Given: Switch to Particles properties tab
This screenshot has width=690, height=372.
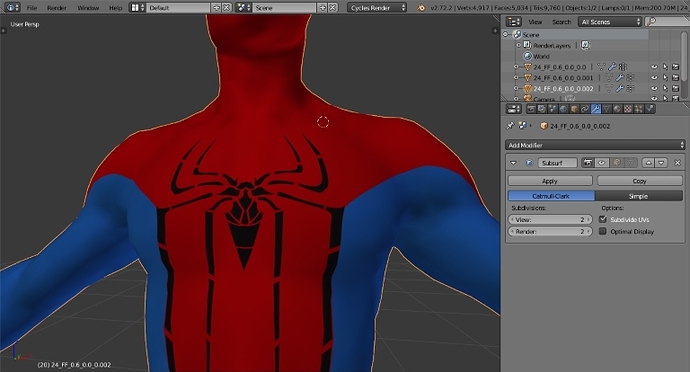Looking at the screenshot, I should click(639, 109).
